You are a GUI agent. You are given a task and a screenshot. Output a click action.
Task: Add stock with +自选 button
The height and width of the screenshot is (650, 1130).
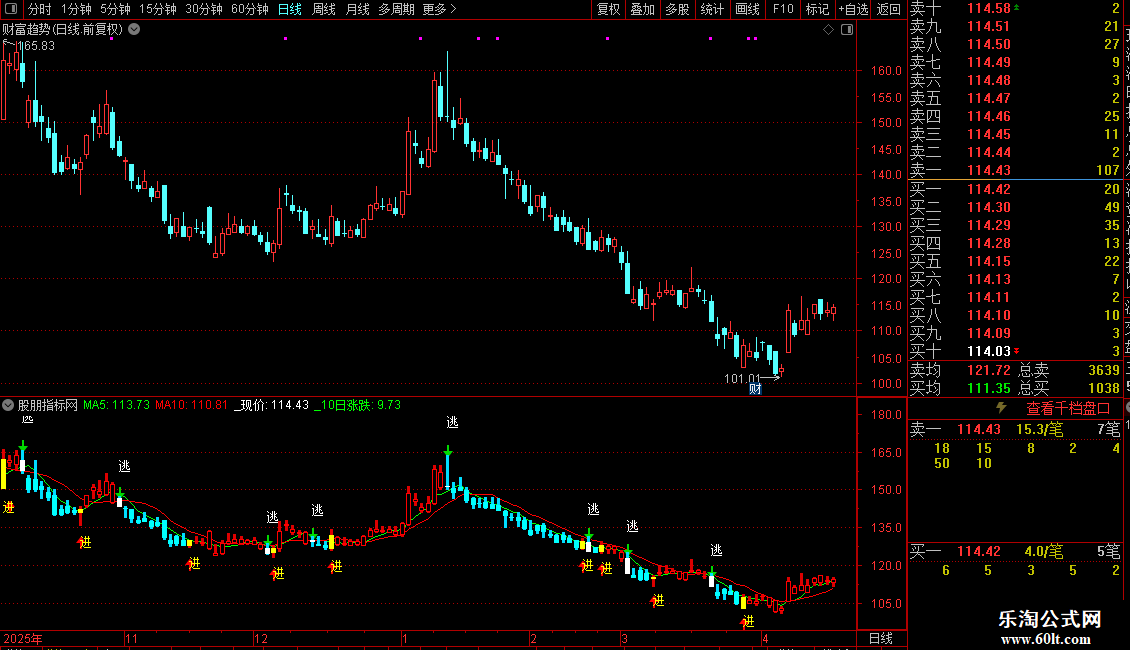[x=853, y=9]
